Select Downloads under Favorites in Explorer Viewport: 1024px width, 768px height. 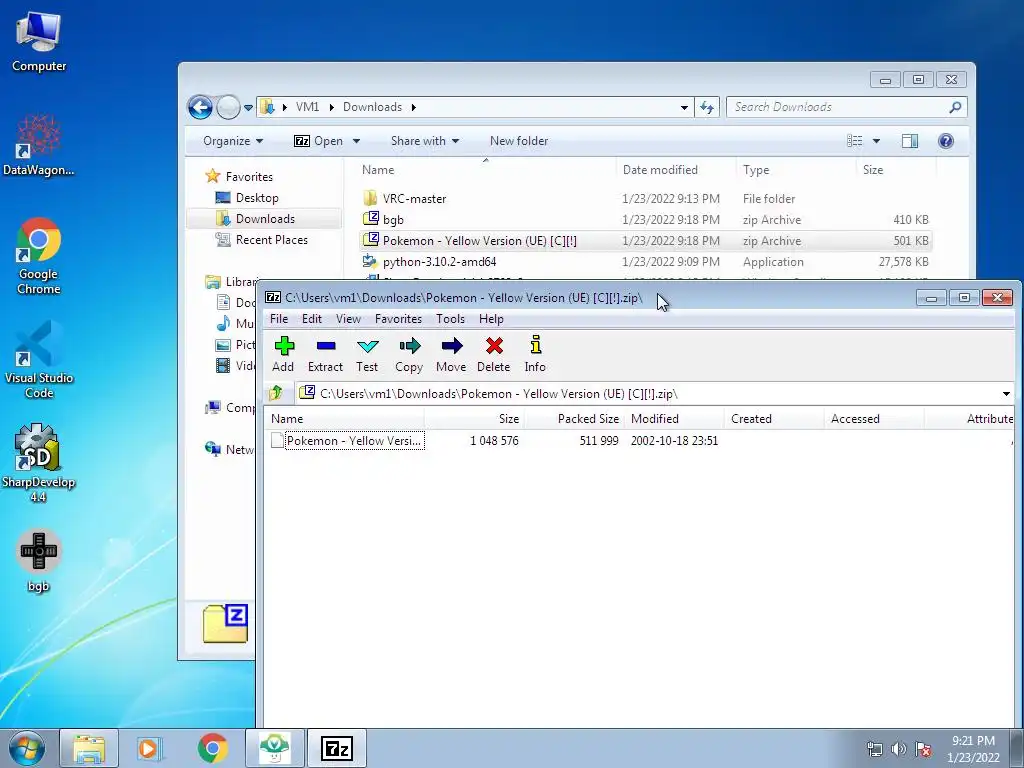coord(265,219)
